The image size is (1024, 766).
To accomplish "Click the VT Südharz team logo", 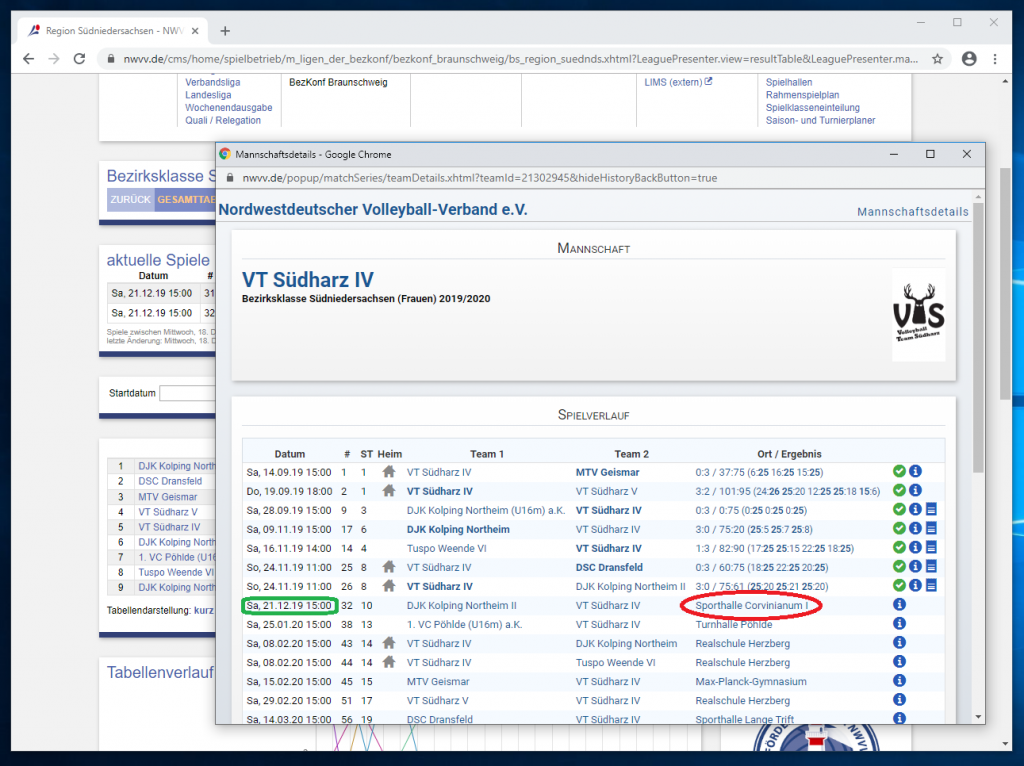I will 918,314.
